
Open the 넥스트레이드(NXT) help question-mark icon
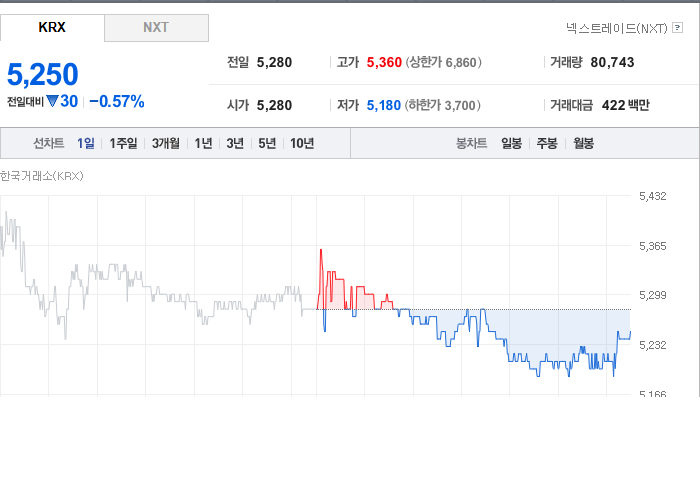click(x=677, y=28)
